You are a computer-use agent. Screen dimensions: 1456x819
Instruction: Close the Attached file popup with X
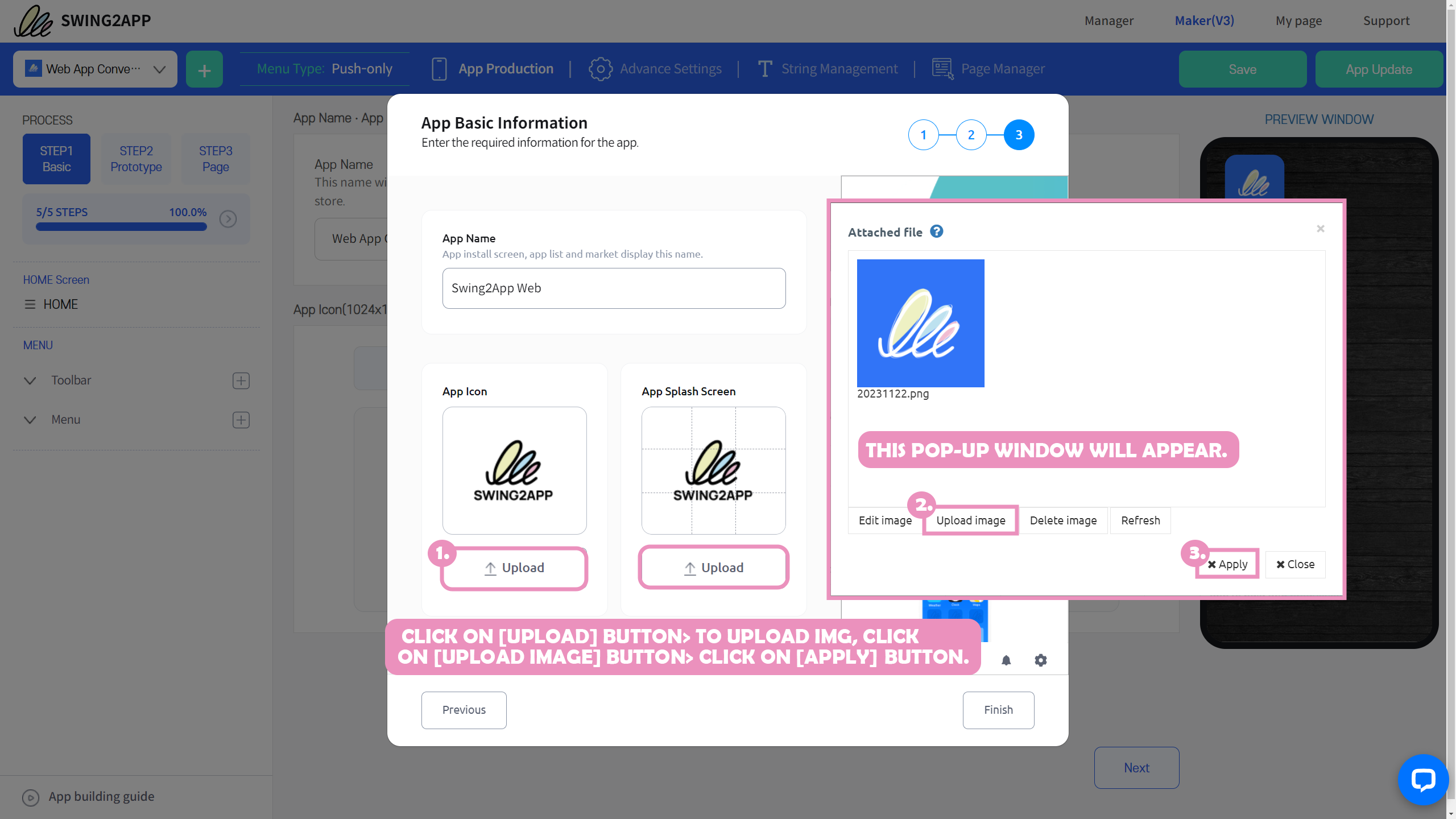click(1320, 229)
